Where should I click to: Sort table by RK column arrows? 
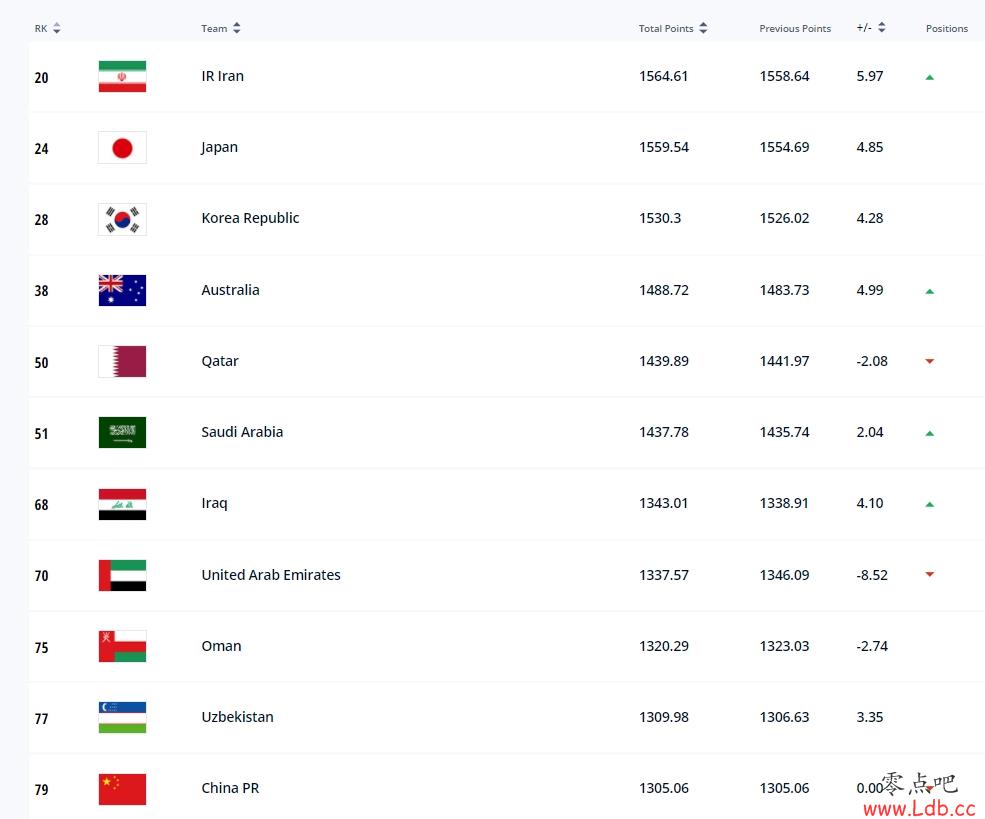57,28
